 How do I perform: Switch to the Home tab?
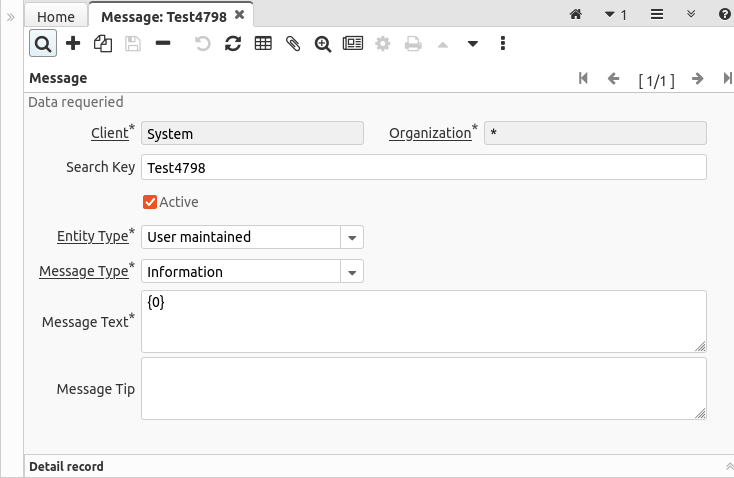pos(56,16)
